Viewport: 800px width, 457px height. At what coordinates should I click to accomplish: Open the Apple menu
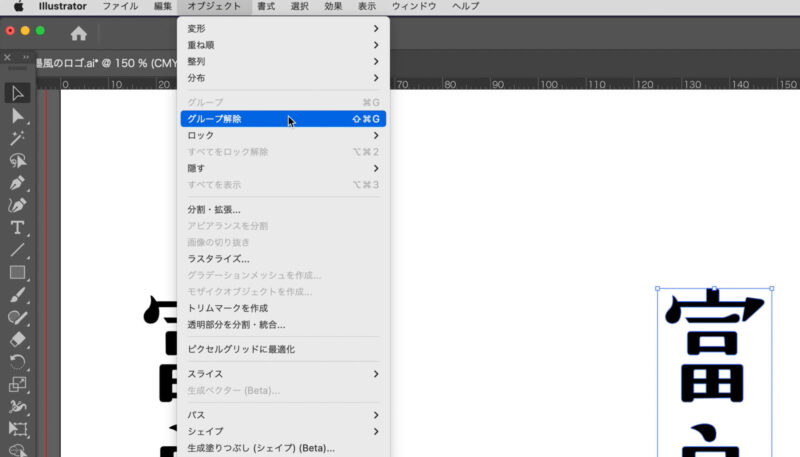coord(18,6)
